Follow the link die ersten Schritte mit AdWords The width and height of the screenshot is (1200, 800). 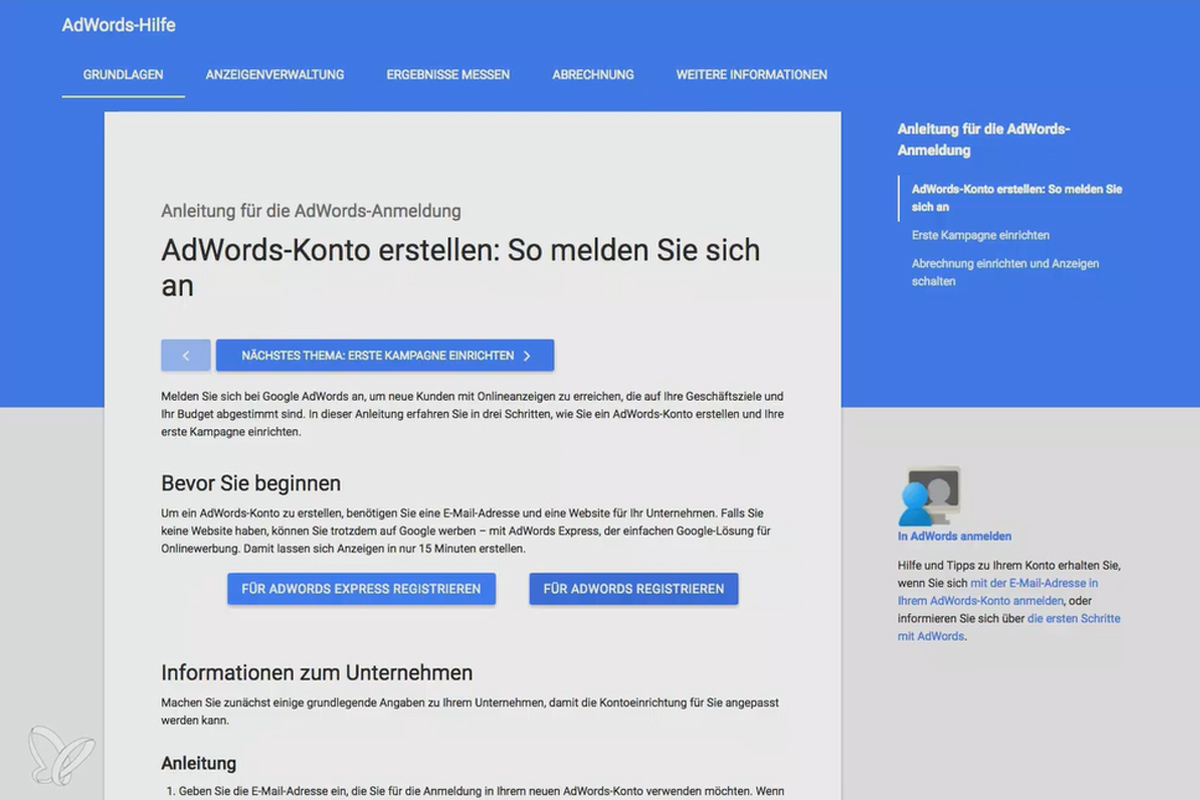point(1009,627)
